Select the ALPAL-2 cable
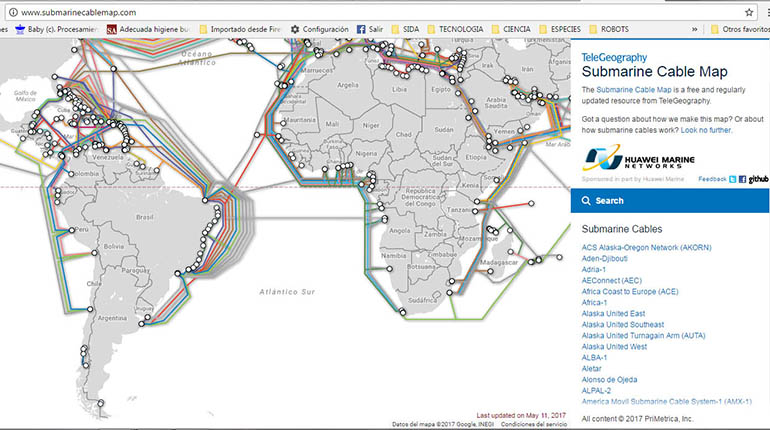 [x=596, y=391]
